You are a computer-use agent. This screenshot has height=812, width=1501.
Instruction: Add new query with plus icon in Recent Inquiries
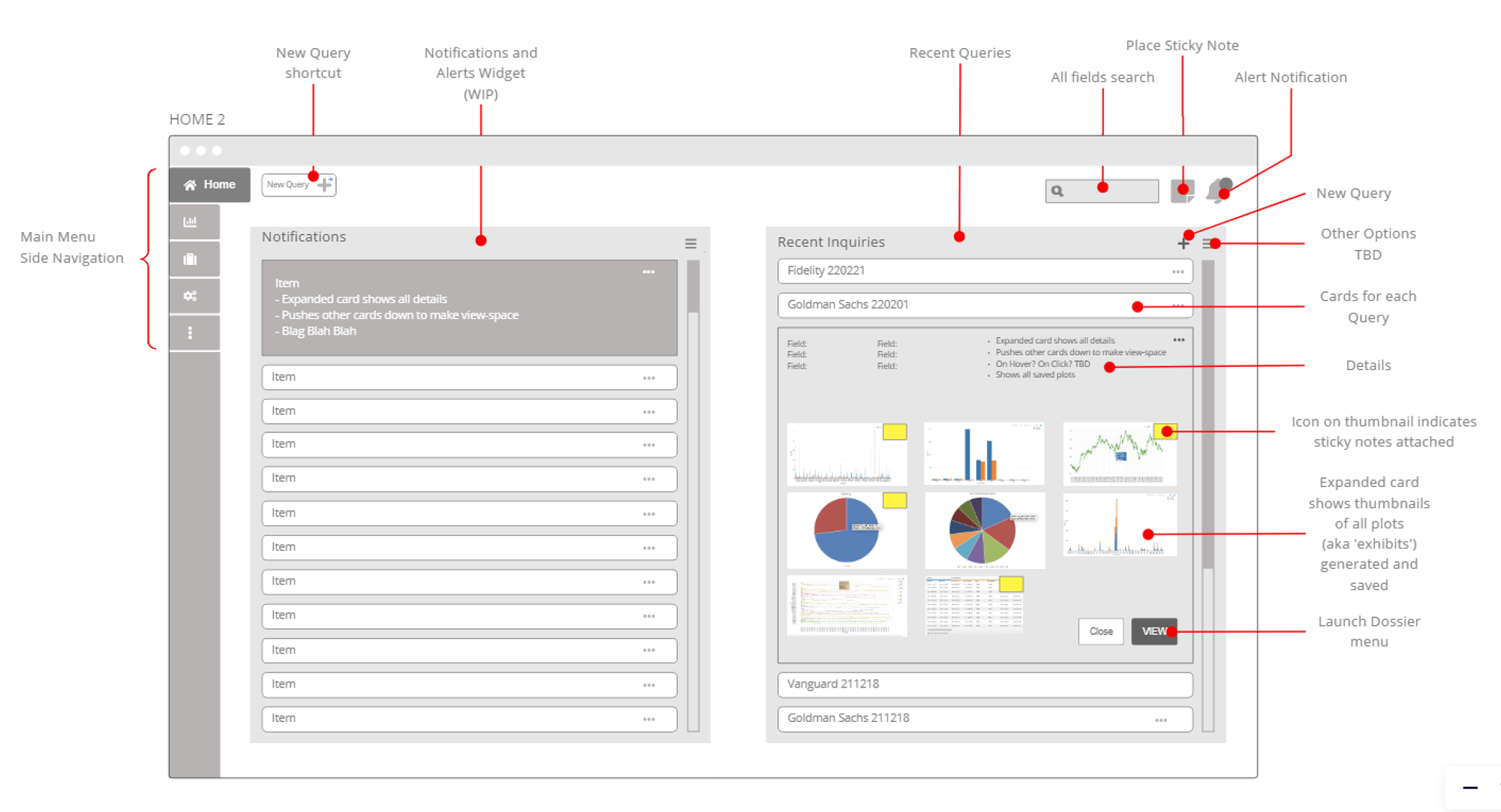[x=1184, y=243]
